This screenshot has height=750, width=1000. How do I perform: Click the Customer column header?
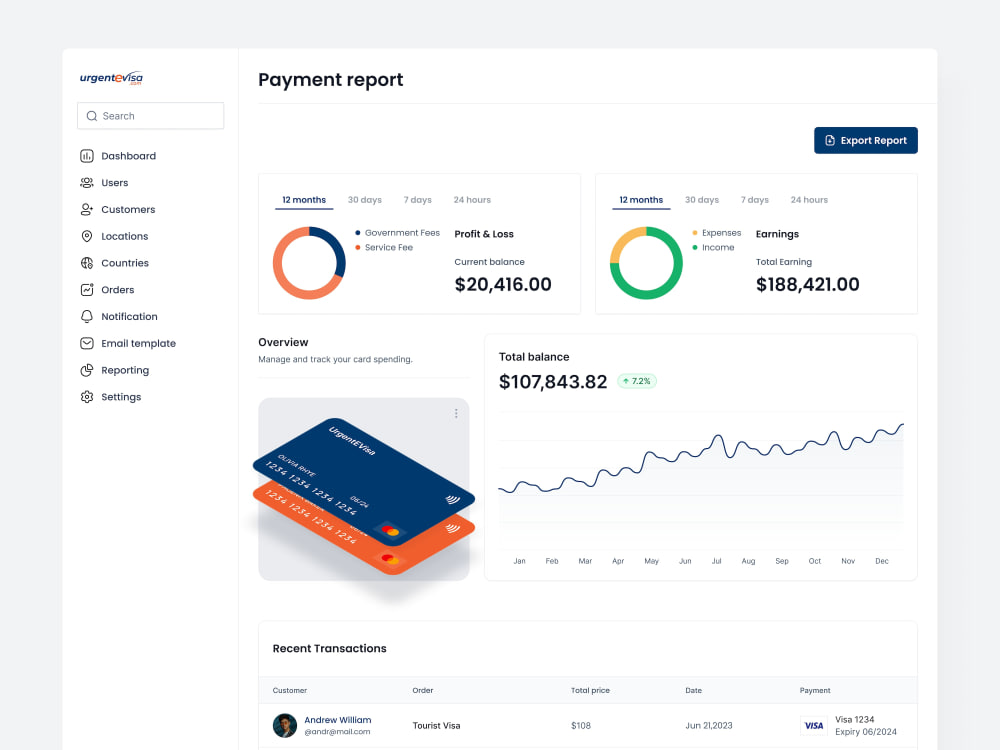pos(290,691)
